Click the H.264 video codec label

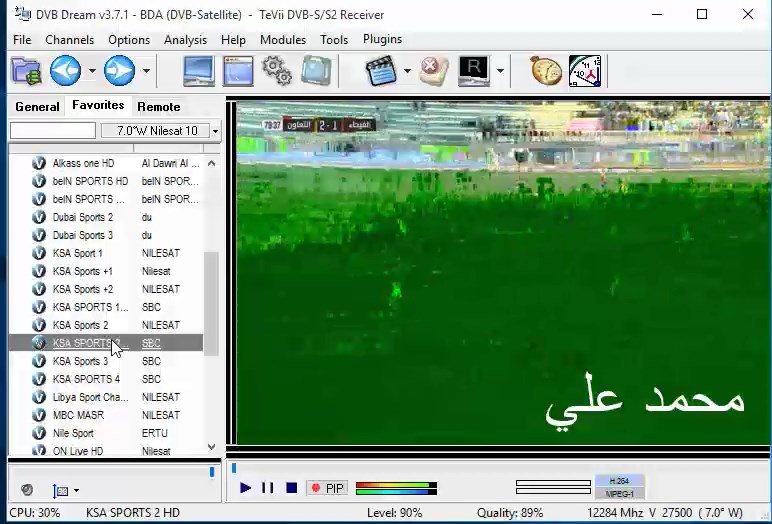tap(619, 481)
